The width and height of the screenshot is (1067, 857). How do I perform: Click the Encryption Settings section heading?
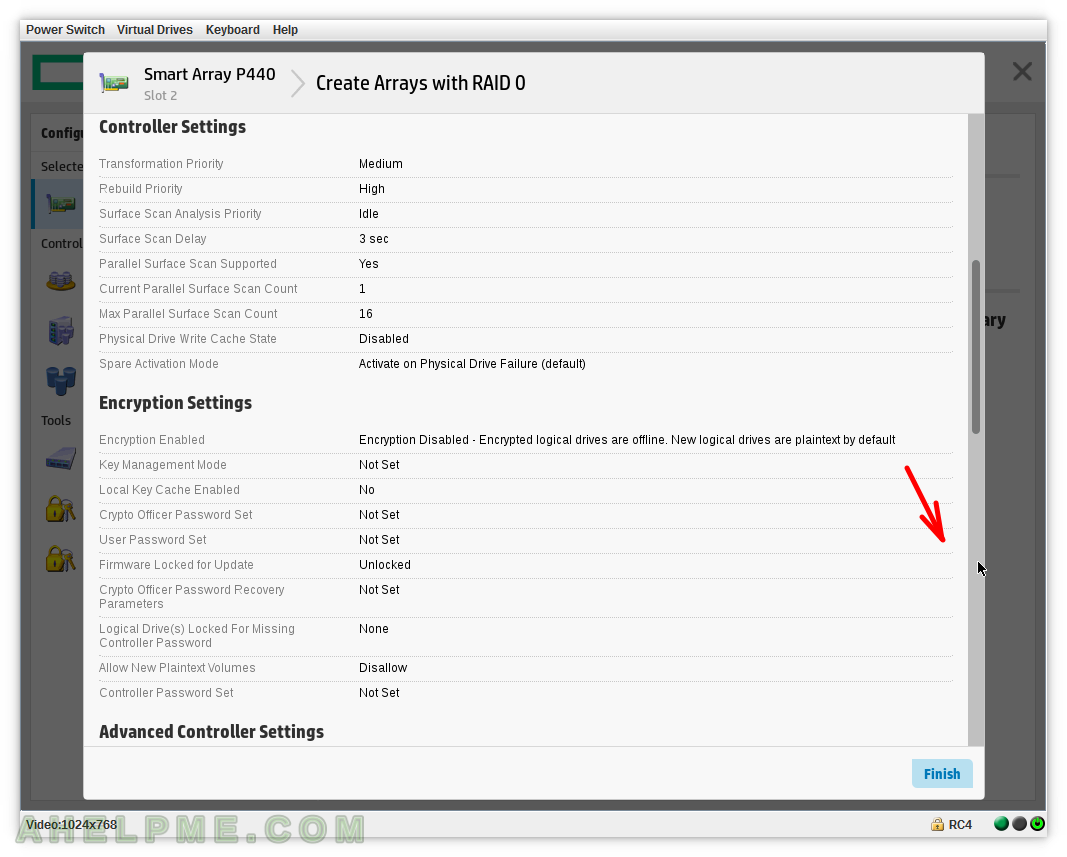click(175, 403)
